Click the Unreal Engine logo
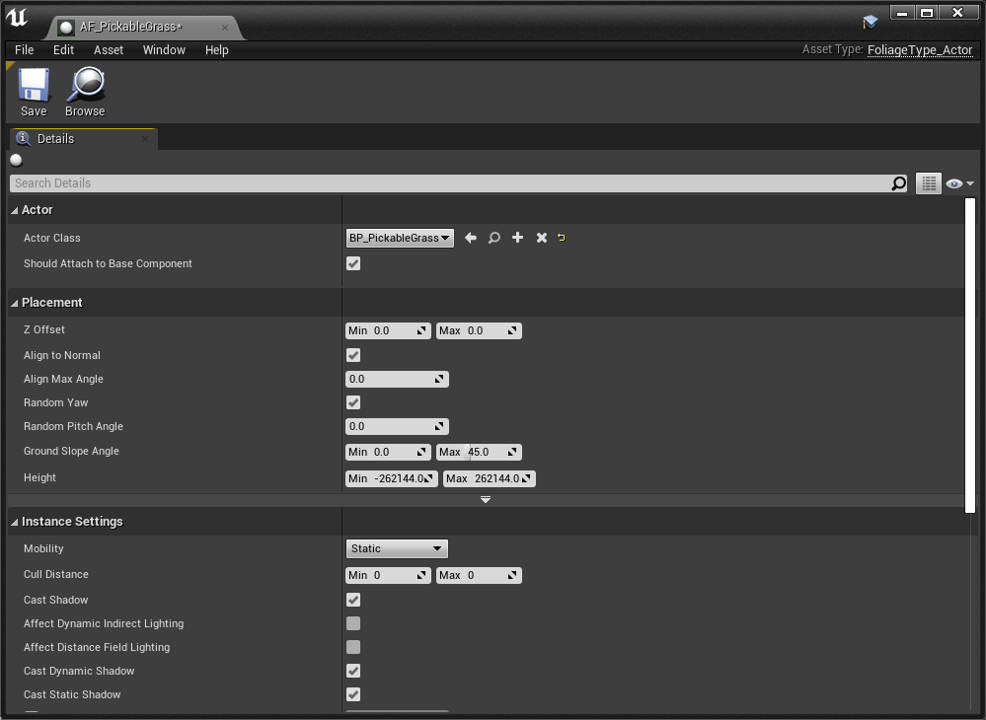The height and width of the screenshot is (720, 986). click(x=16, y=18)
